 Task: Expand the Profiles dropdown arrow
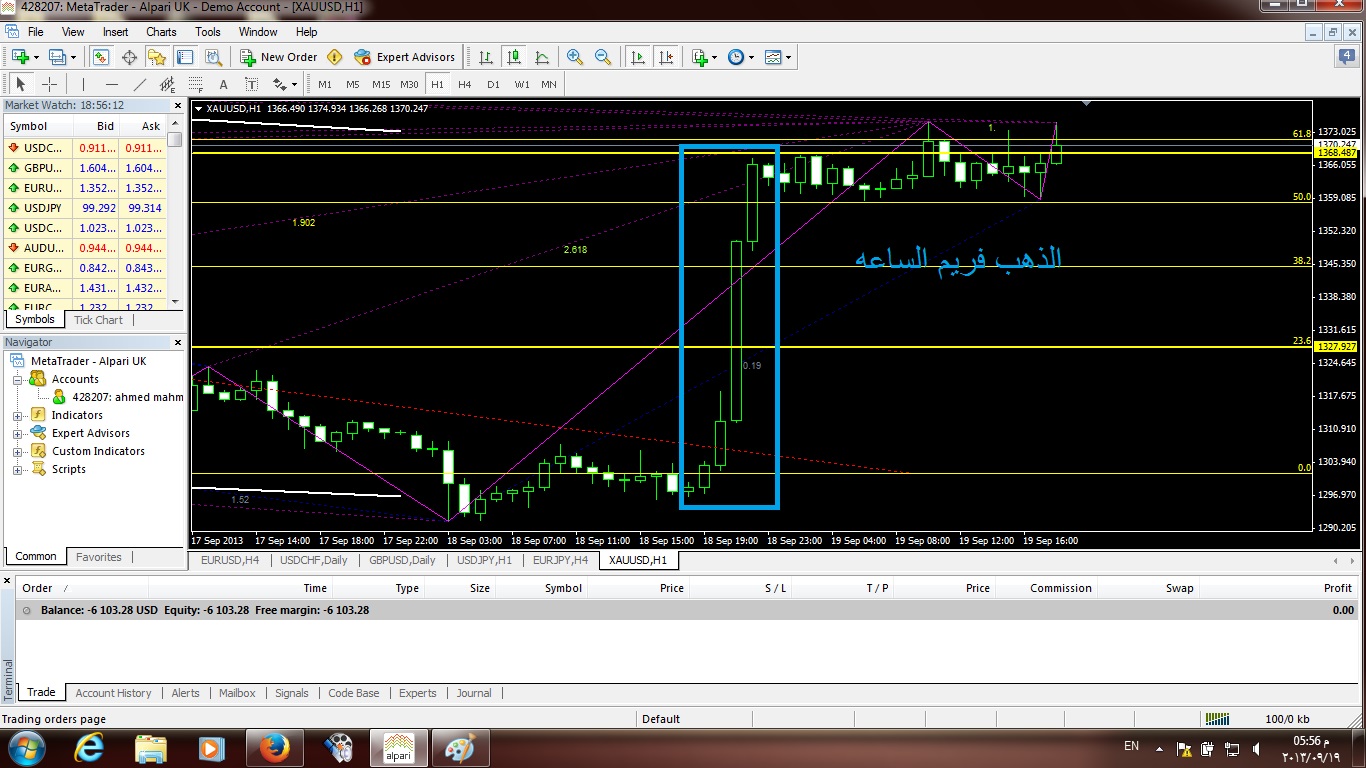point(73,57)
